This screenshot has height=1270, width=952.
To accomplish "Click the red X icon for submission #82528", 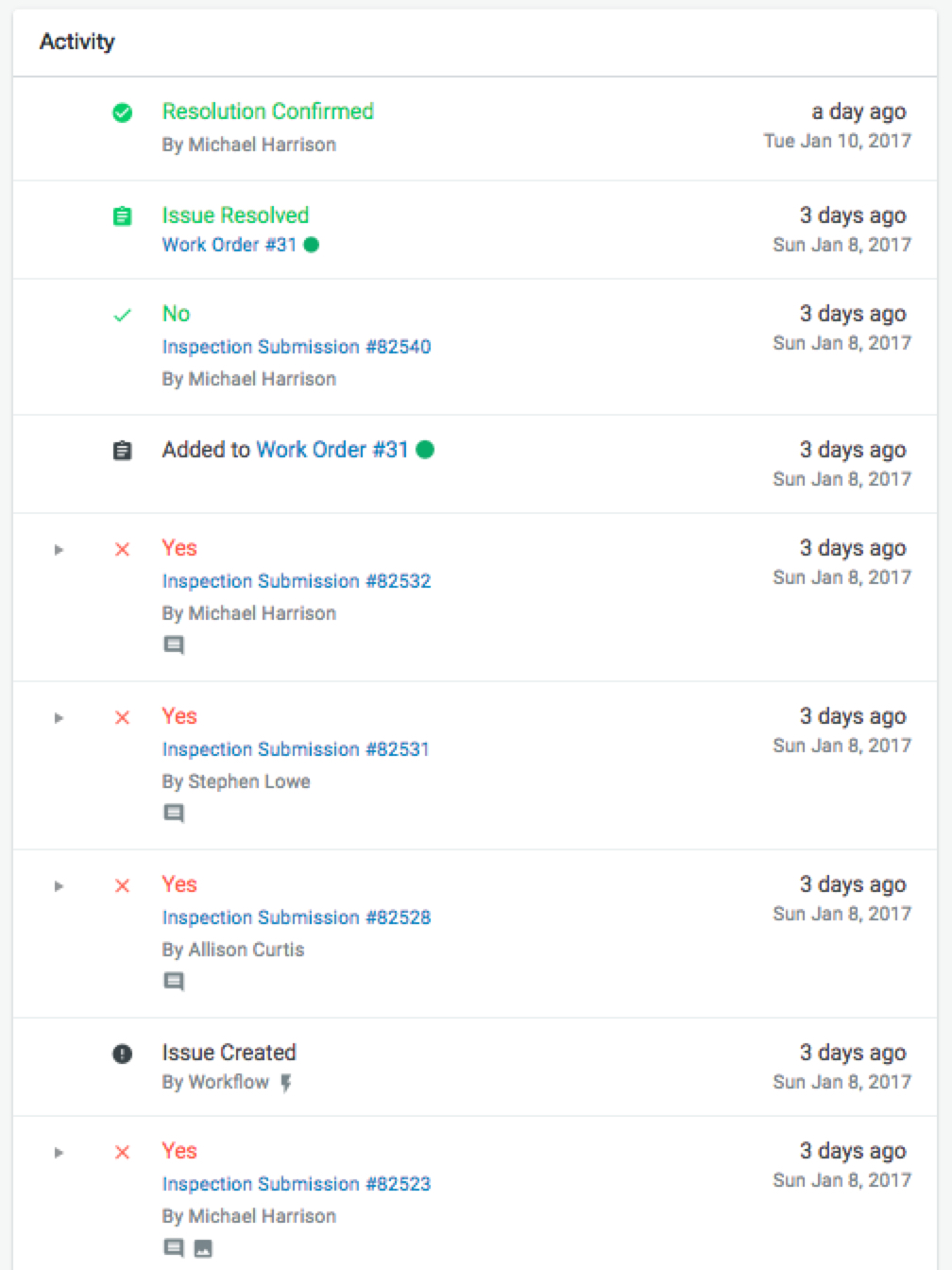I will 122,886.
